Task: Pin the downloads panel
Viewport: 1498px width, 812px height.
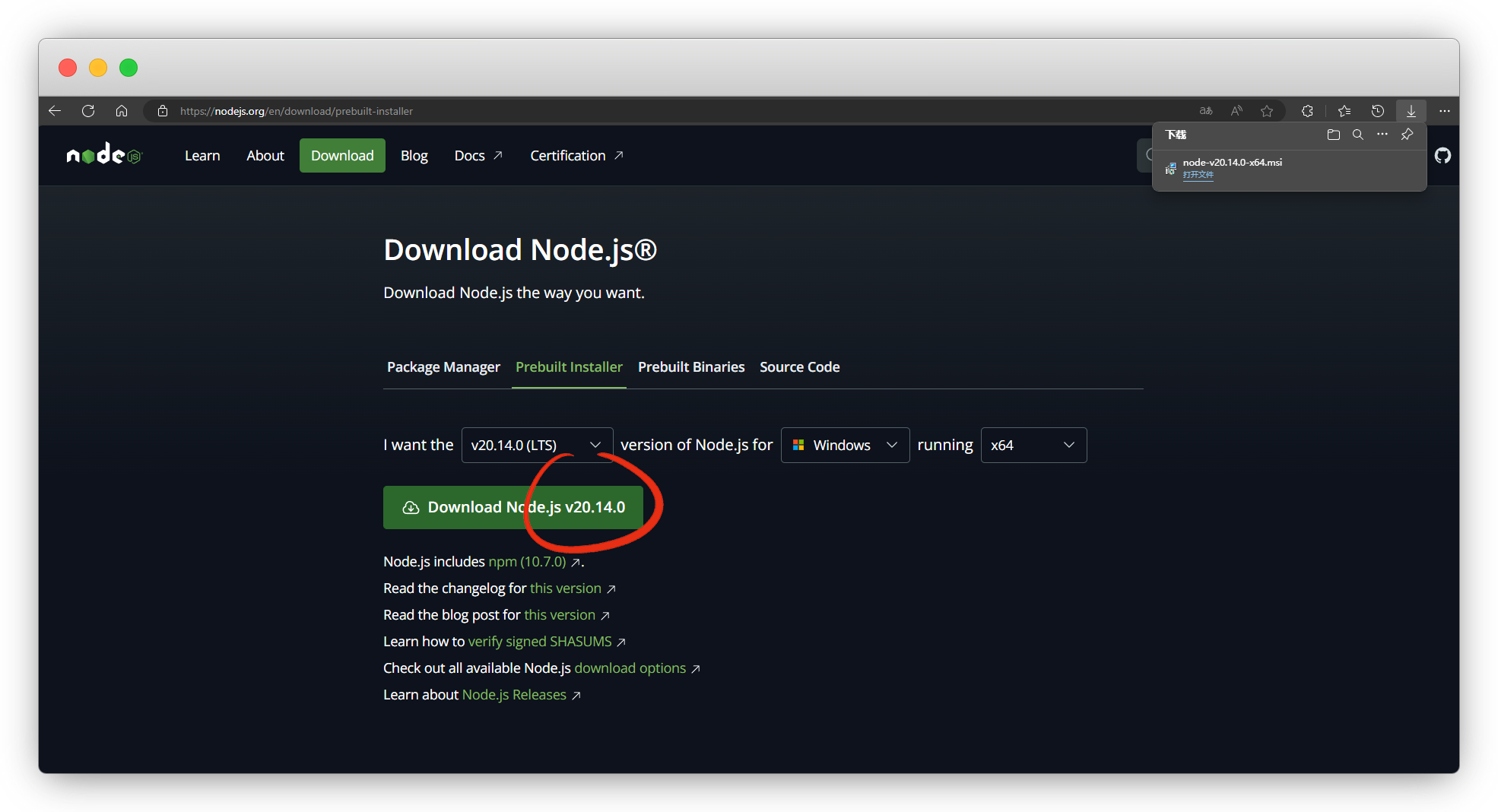Action: 1408,135
